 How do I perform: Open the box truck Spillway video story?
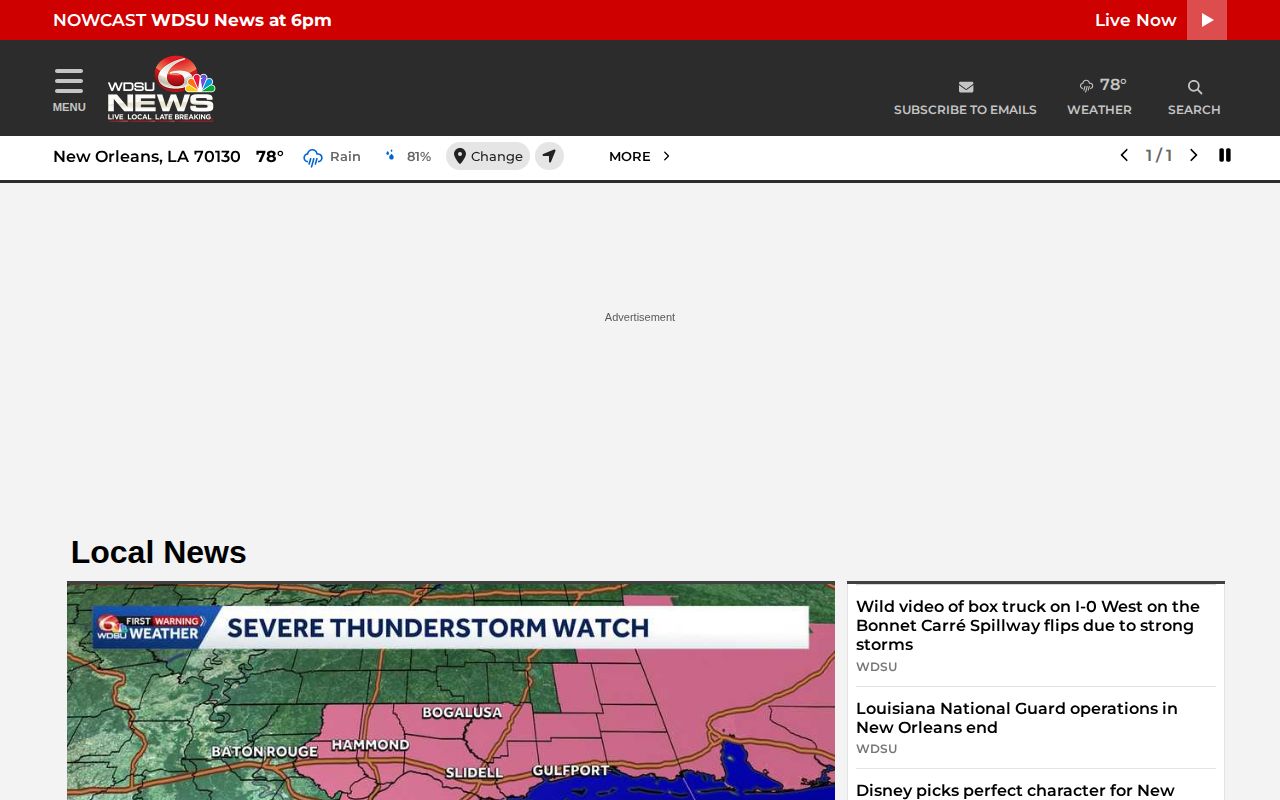point(1028,625)
